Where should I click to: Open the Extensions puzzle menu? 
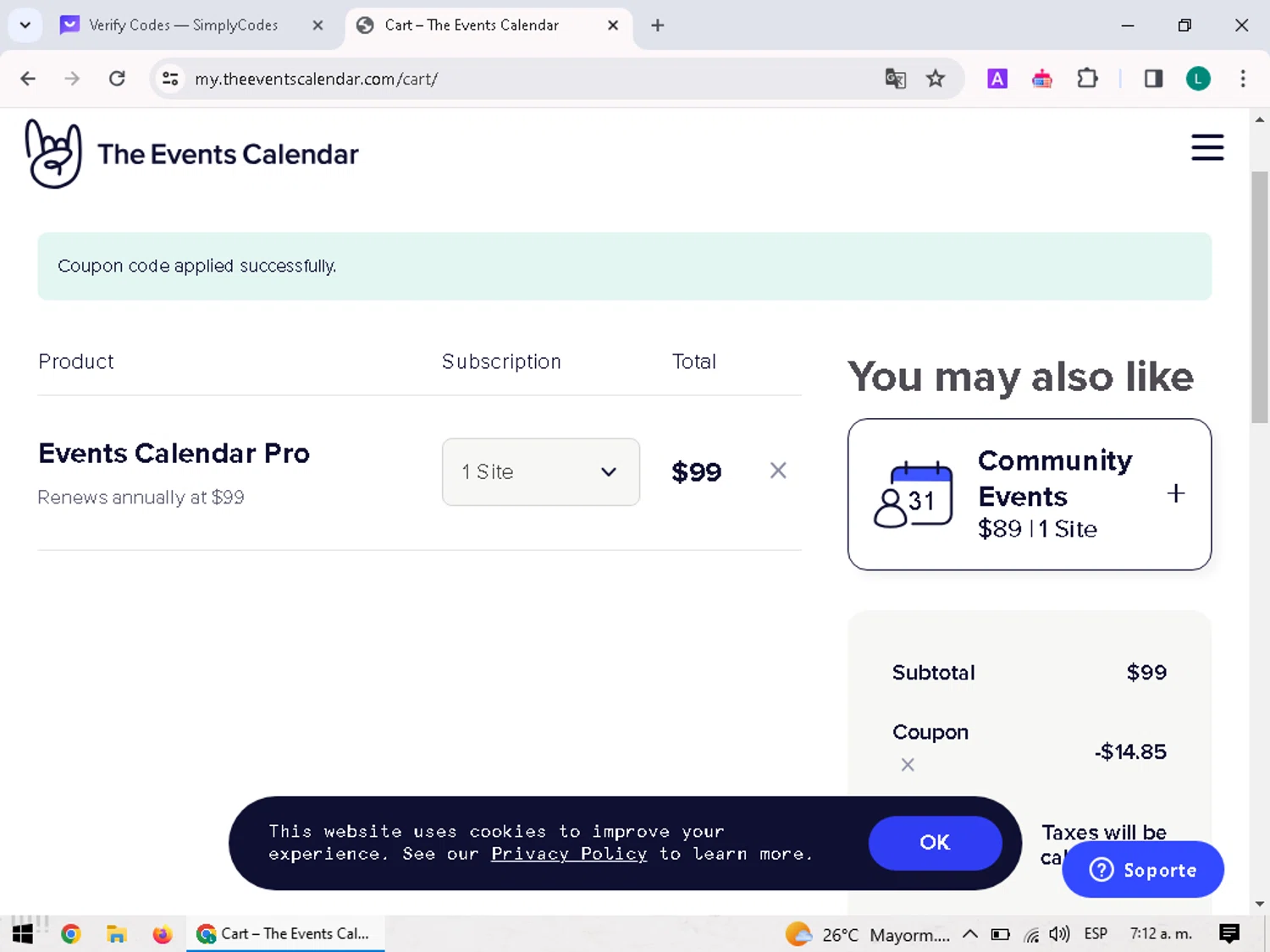coord(1087,79)
